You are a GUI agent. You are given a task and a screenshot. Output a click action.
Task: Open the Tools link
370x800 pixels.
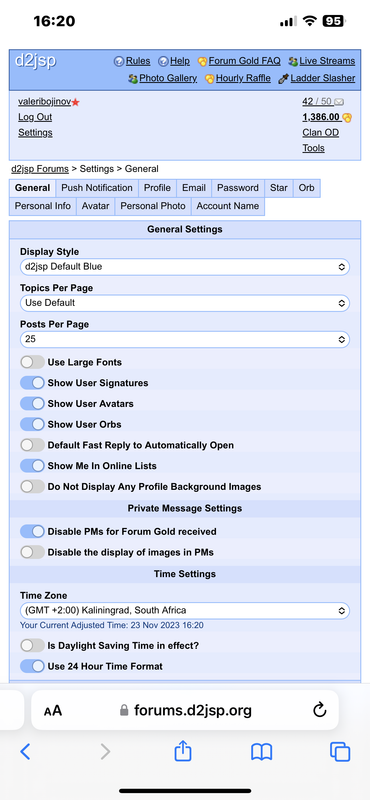(x=313, y=148)
